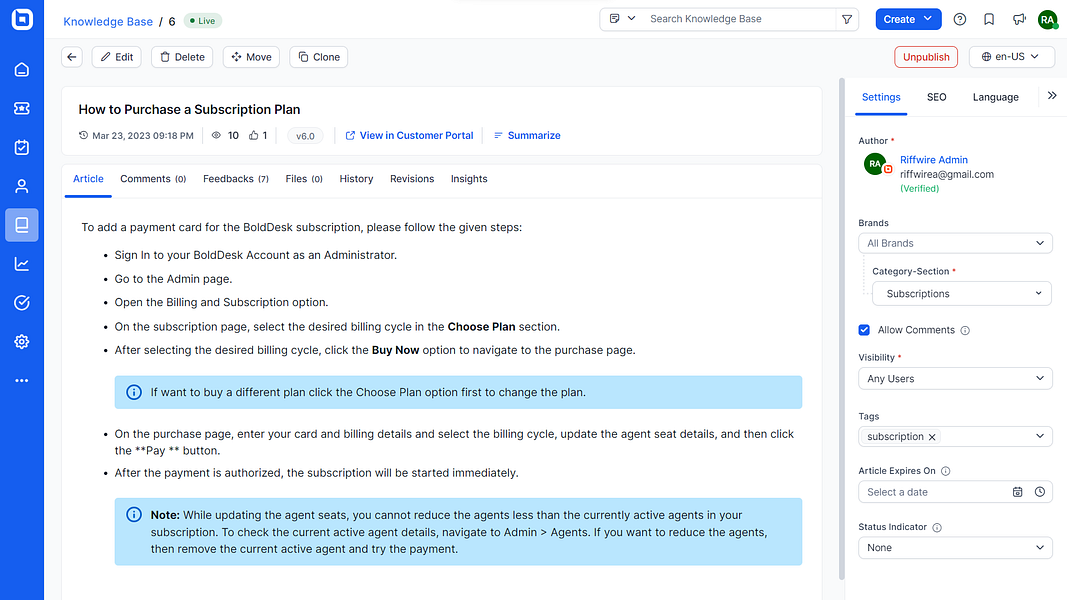Open the search filter funnel icon

pos(847,19)
